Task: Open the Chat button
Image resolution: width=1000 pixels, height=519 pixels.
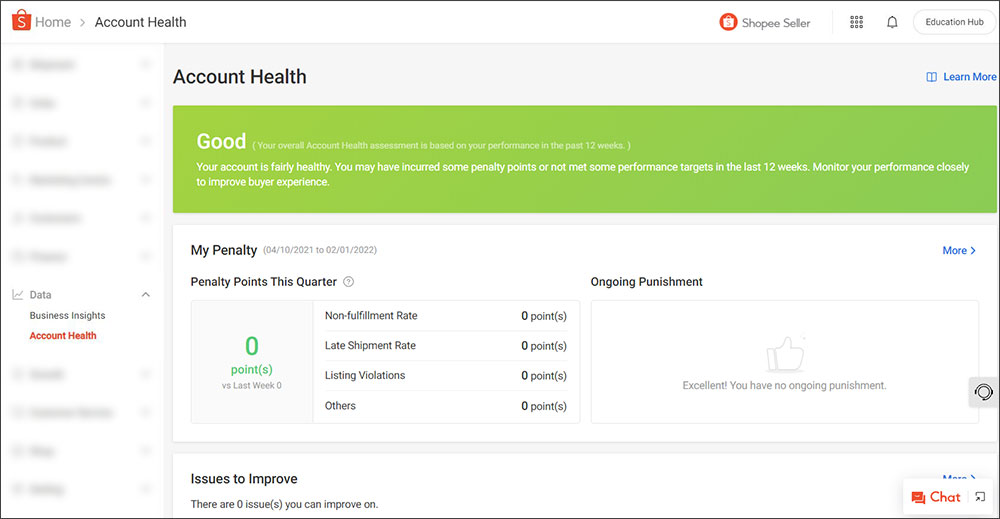Action: [x=936, y=497]
